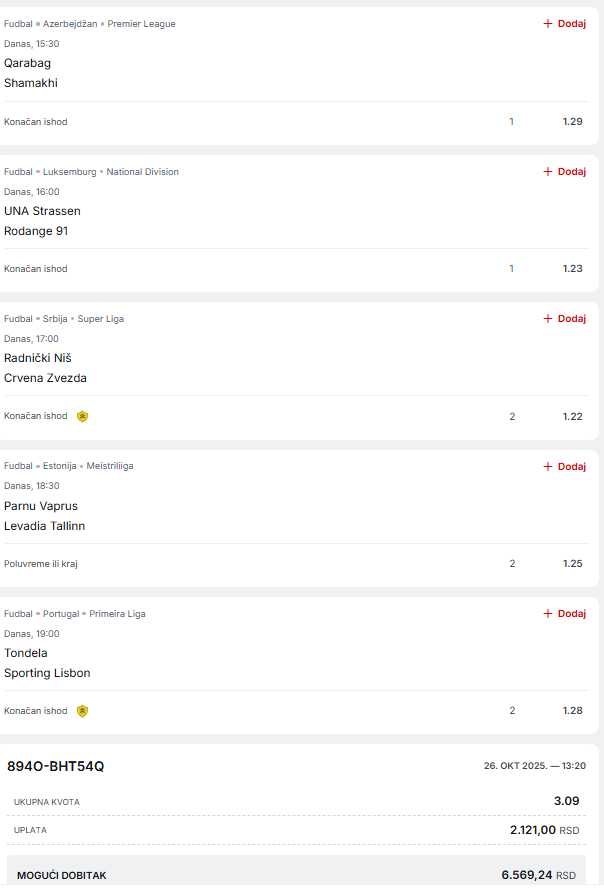Select the 1.29 odds for Qarabag match
Image resolution: width=604 pixels, height=889 pixels.
pos(572,121)
